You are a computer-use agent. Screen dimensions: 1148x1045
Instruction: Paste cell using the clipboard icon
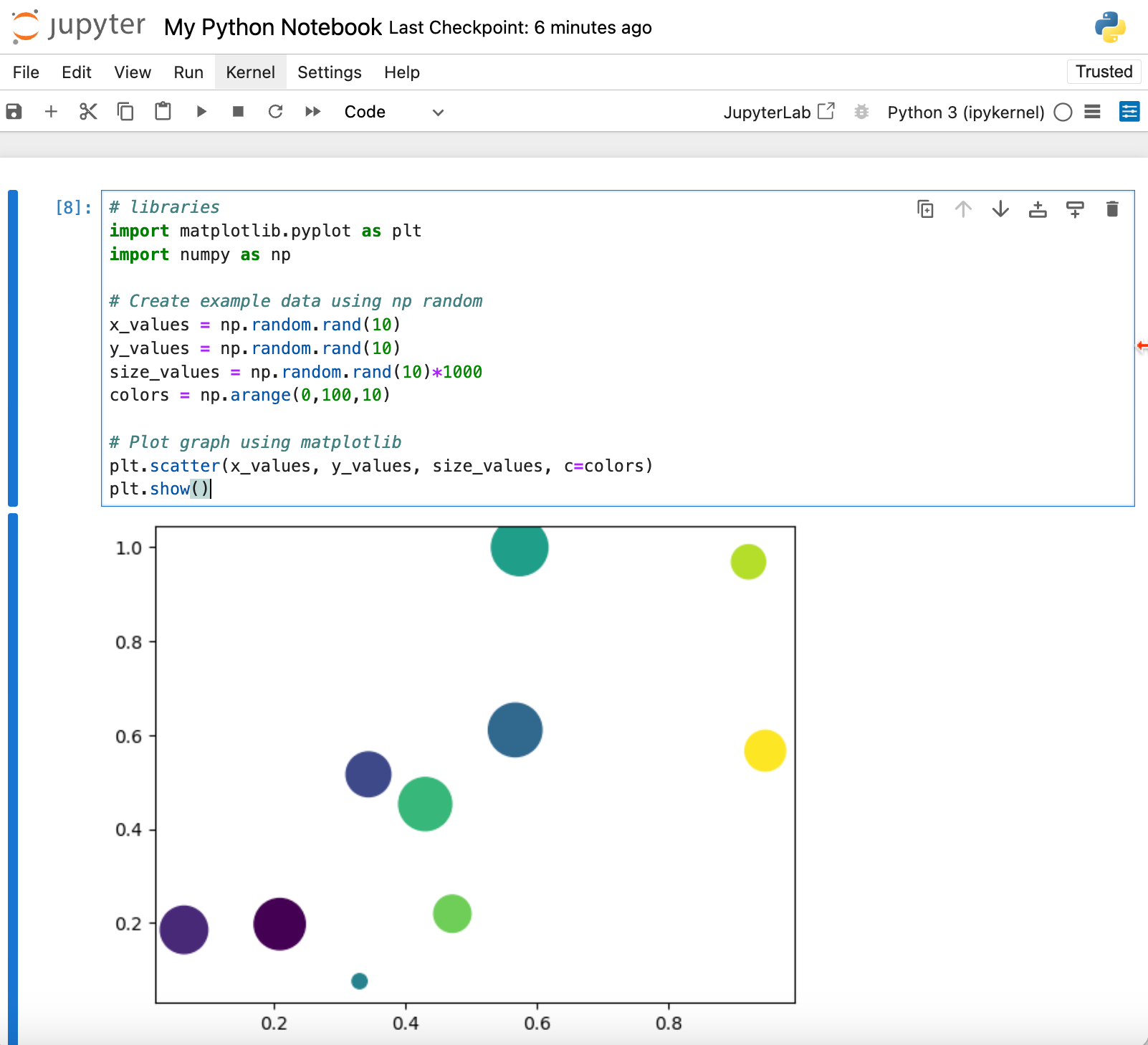point(163,112)
